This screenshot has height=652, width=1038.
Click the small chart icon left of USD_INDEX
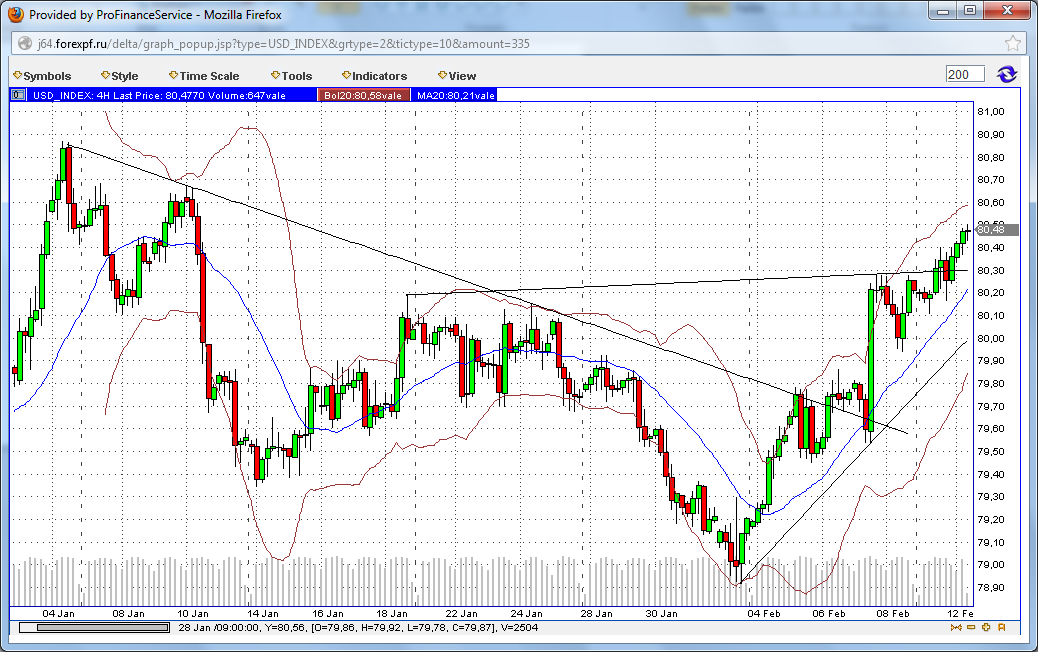coord(18,95)
